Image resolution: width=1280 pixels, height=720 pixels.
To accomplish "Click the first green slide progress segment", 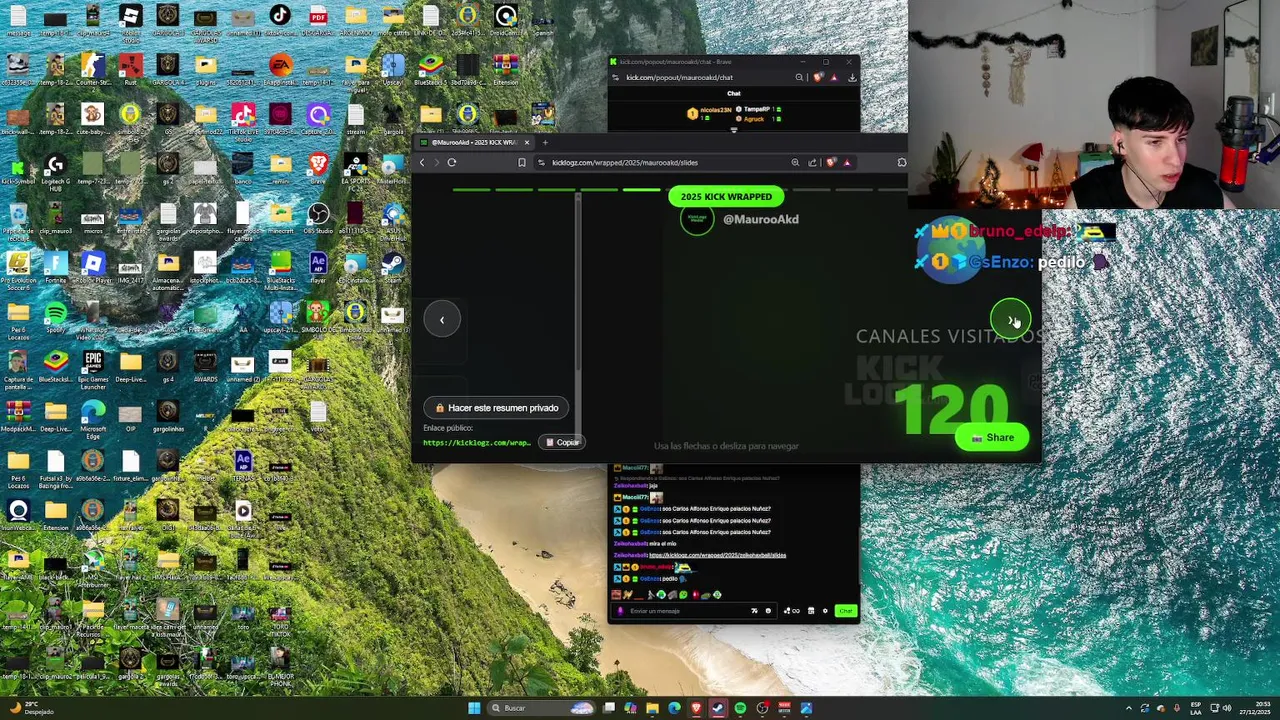I will [472, 189].
